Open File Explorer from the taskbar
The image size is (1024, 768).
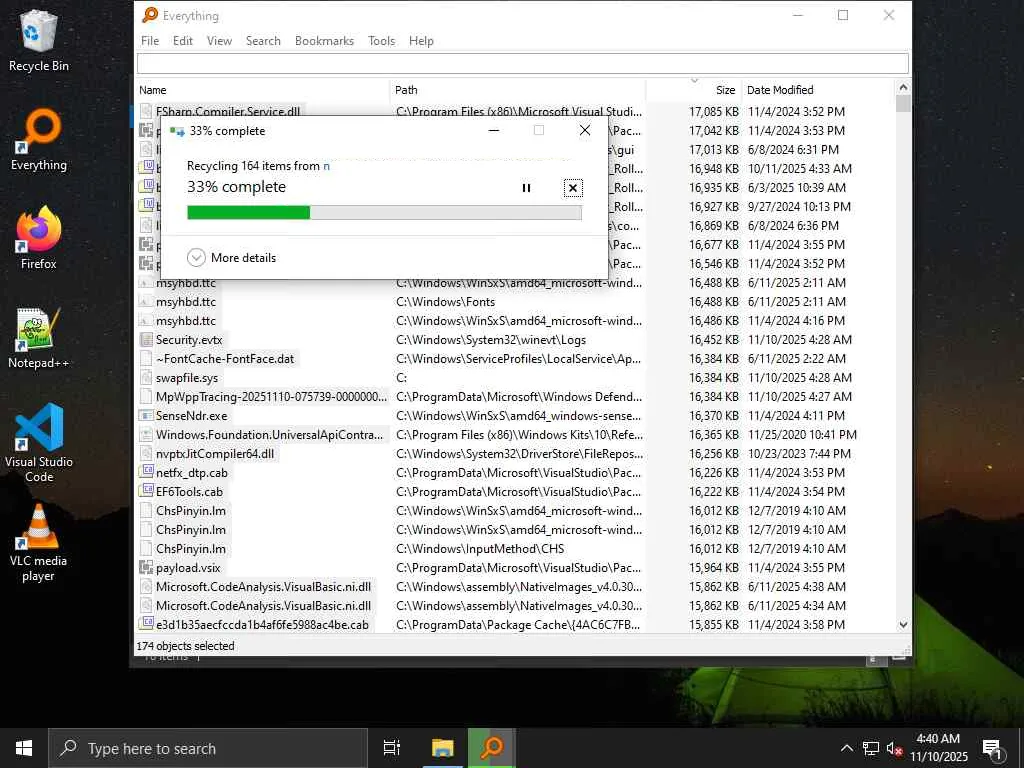point(443,748)
